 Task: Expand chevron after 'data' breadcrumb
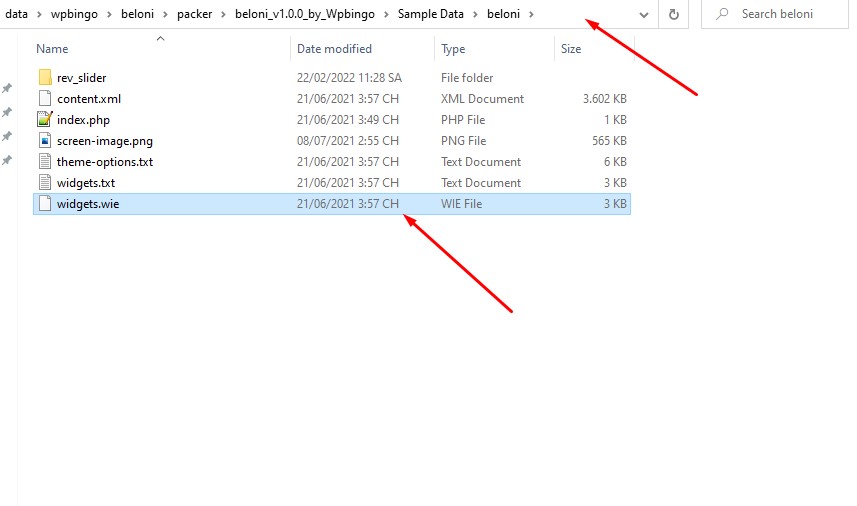pyautogui.click(x=39, y=14)
